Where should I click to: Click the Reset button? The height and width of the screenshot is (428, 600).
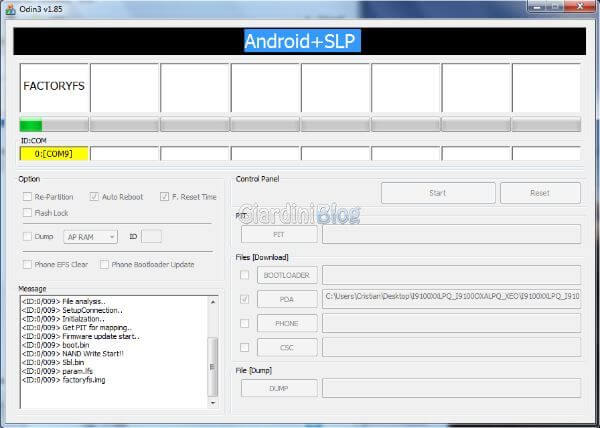tap(540, 193)
